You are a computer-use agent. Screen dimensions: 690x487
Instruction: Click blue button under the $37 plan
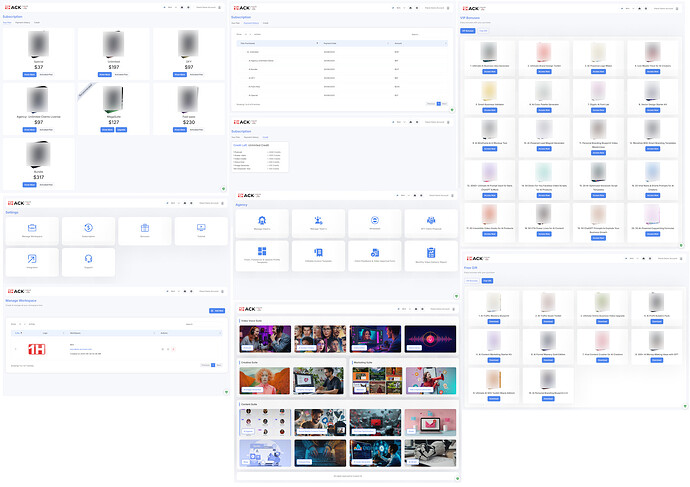[x=29, y=74]
